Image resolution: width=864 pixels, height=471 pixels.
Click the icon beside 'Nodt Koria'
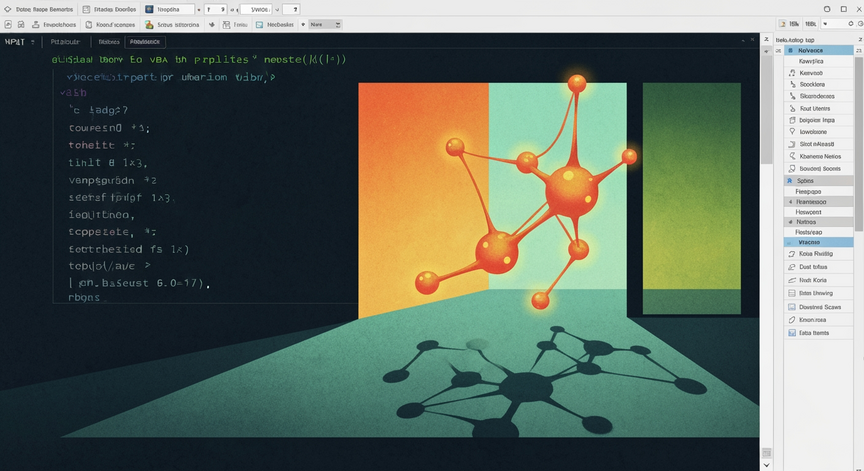tap(792, 280)
